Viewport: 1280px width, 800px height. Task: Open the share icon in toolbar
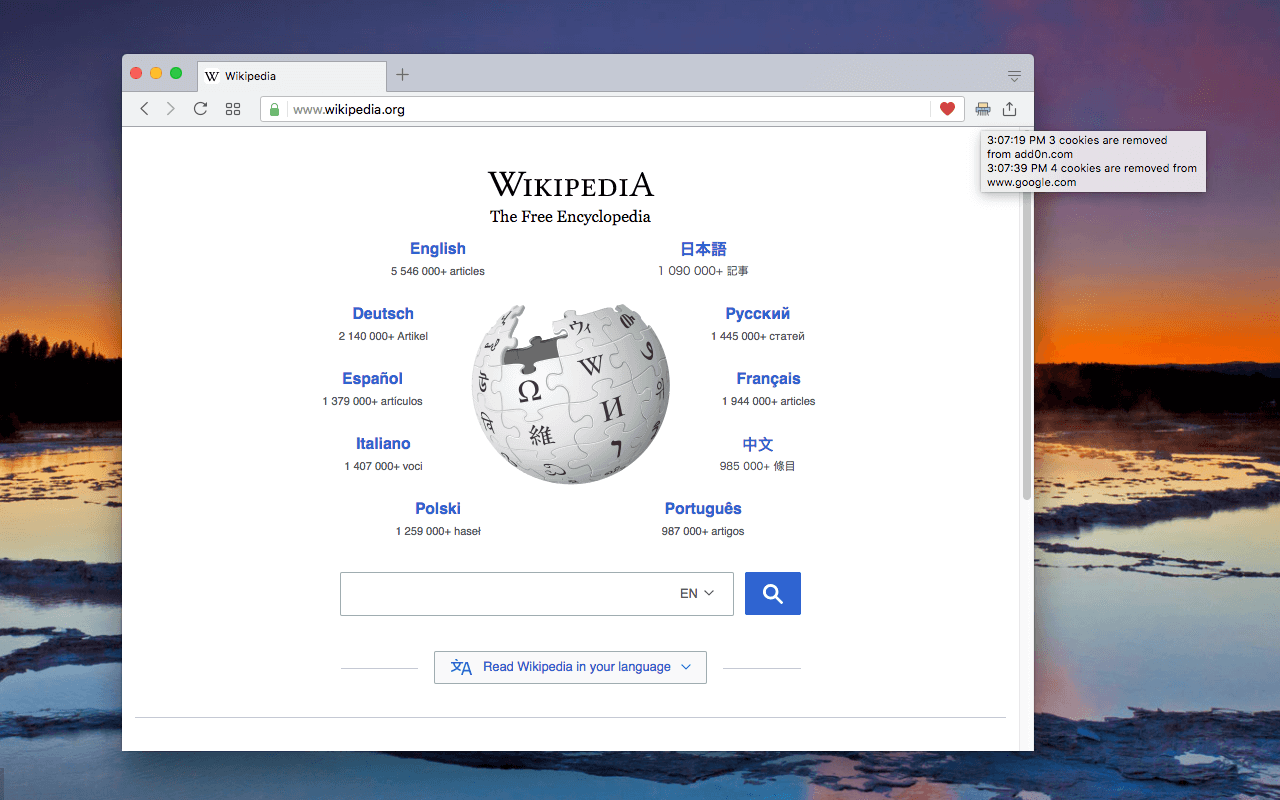click(x=1010, y=109)
